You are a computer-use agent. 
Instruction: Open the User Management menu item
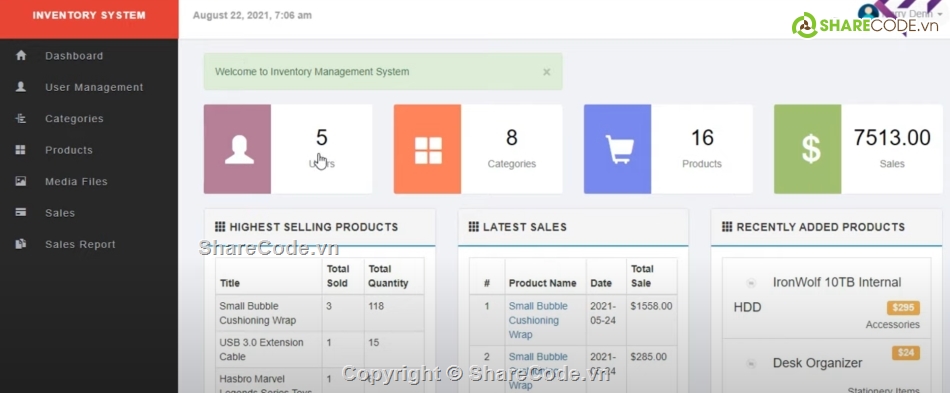94,87
